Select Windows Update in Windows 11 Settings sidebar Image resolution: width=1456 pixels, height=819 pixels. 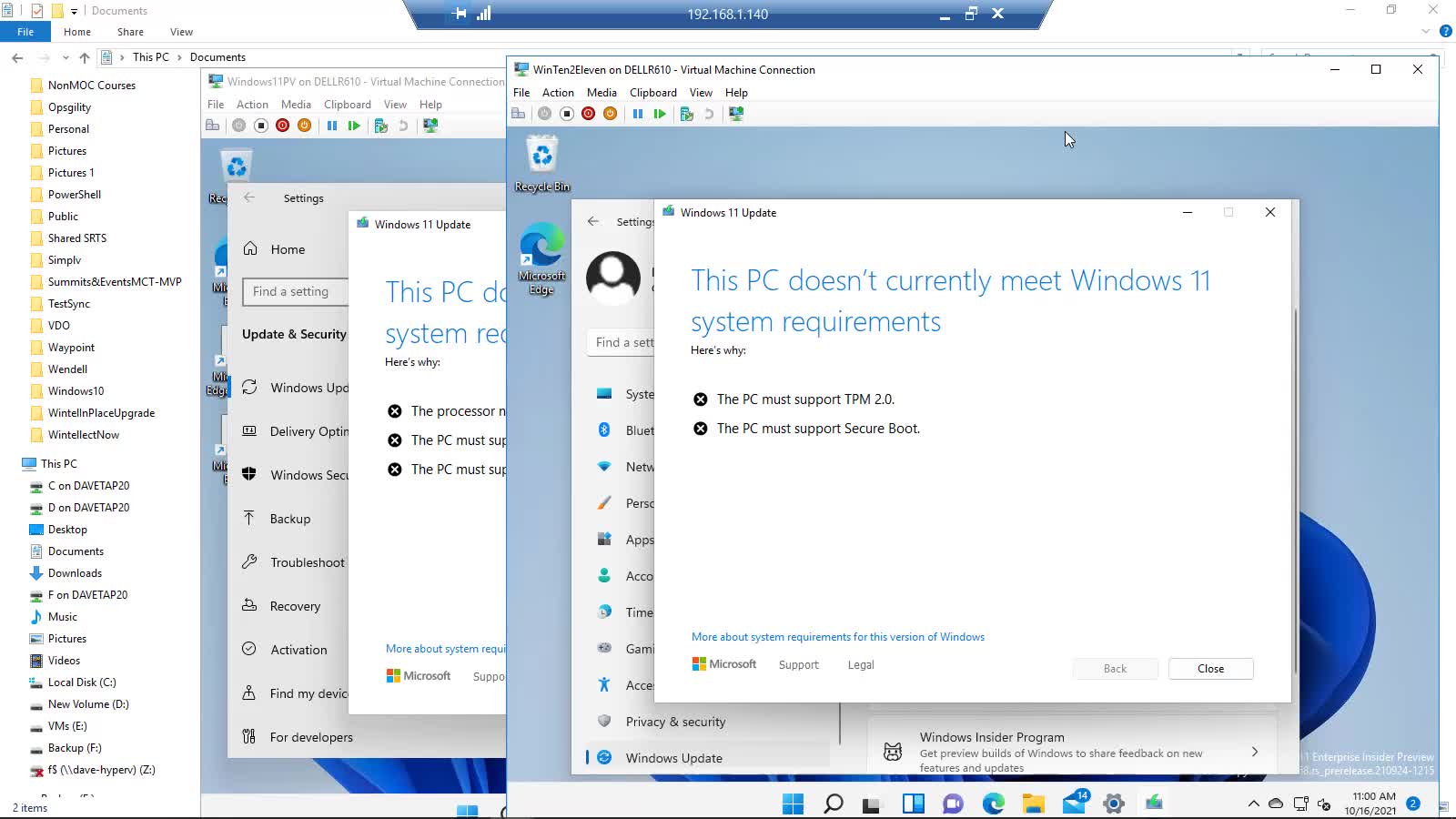coord(709,758)
